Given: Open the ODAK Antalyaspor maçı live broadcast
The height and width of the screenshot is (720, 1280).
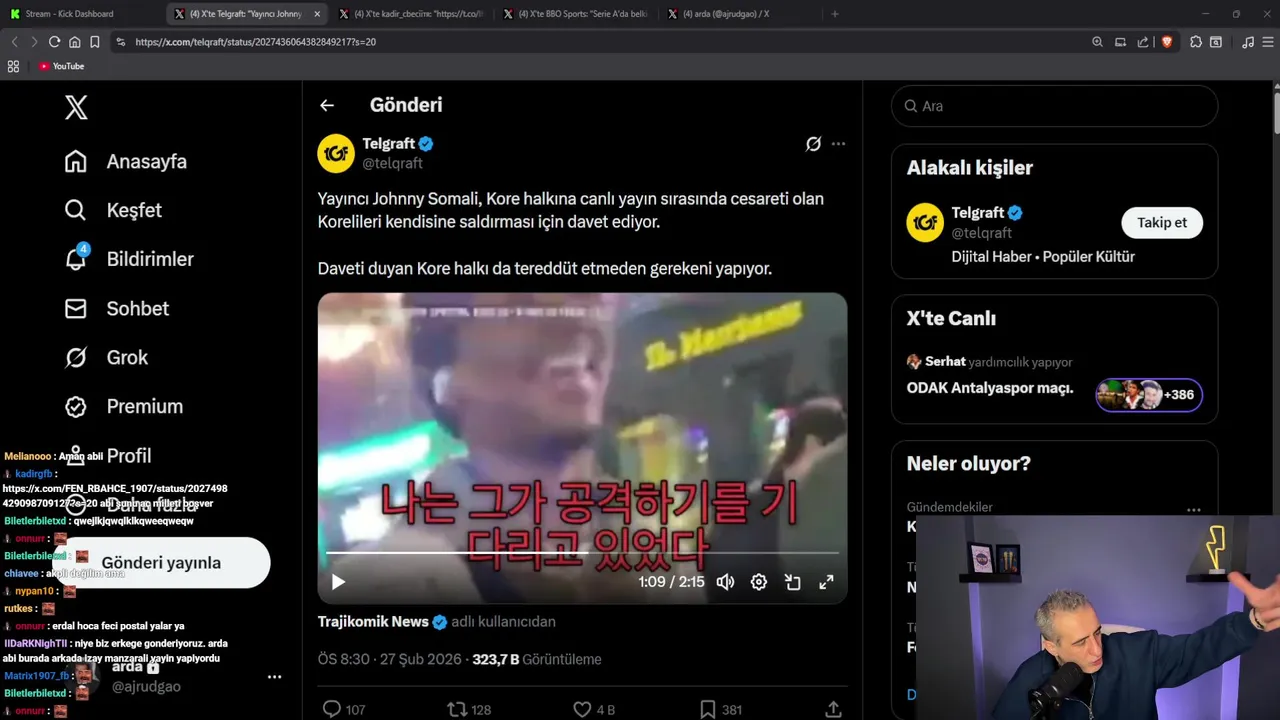Looking at the screenshot, I should tap(988, 388).
